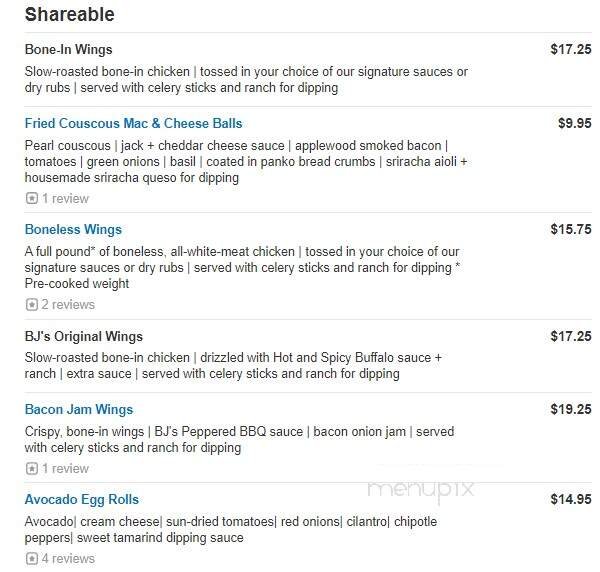Open the Bacon Jam Wings link
Viewport: 600px width, 572px height.
(78, 410)
